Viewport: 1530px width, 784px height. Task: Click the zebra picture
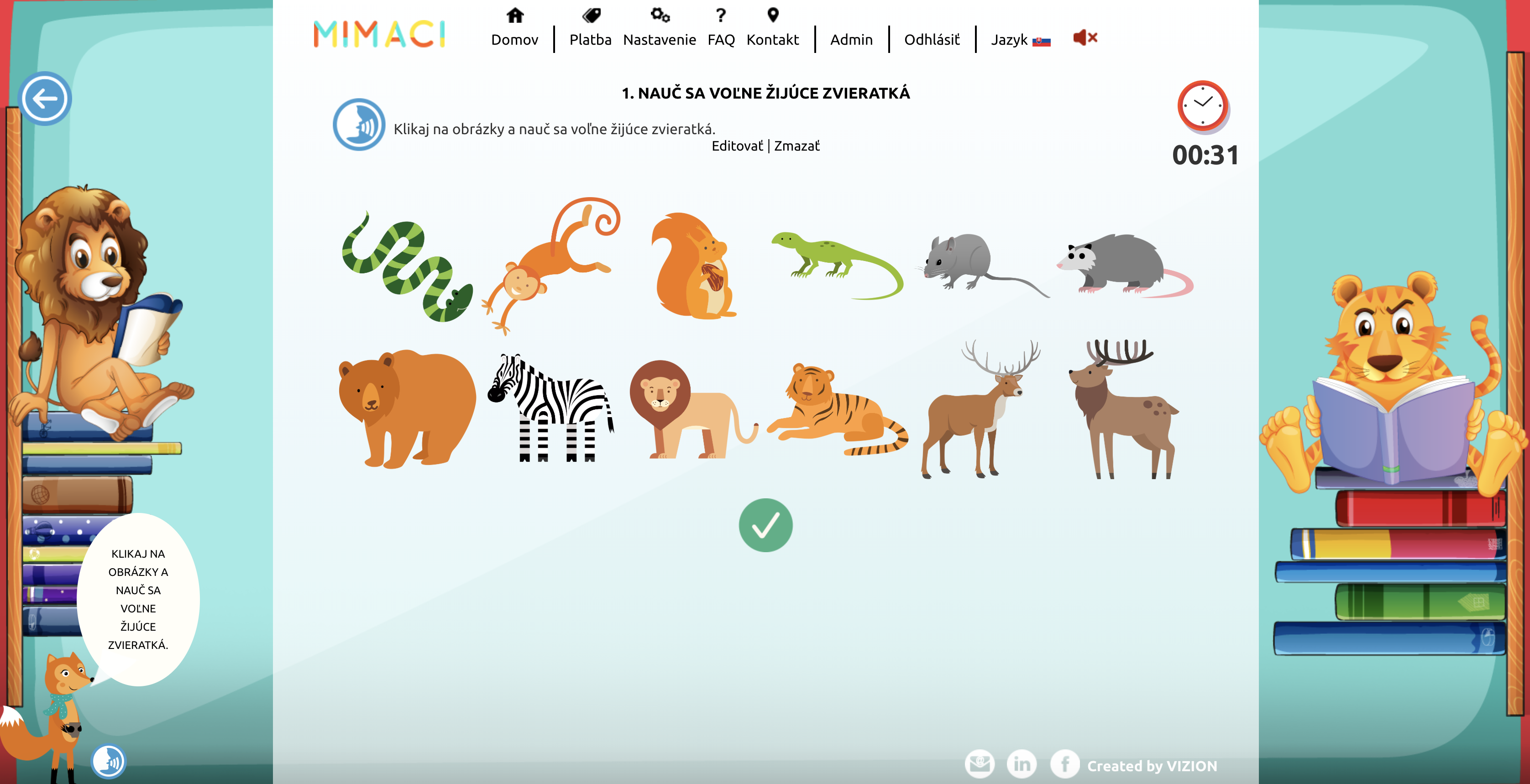pyautogui.click(x=550, y=408)
